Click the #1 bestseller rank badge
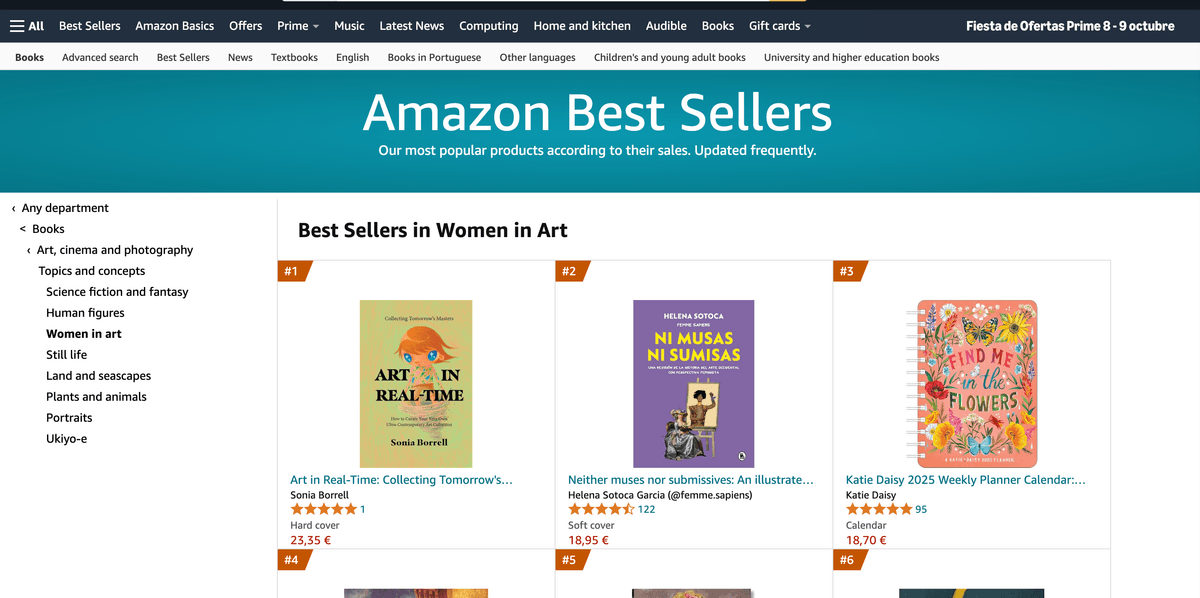Viewport: 1200px width, 598px height. 293,271
